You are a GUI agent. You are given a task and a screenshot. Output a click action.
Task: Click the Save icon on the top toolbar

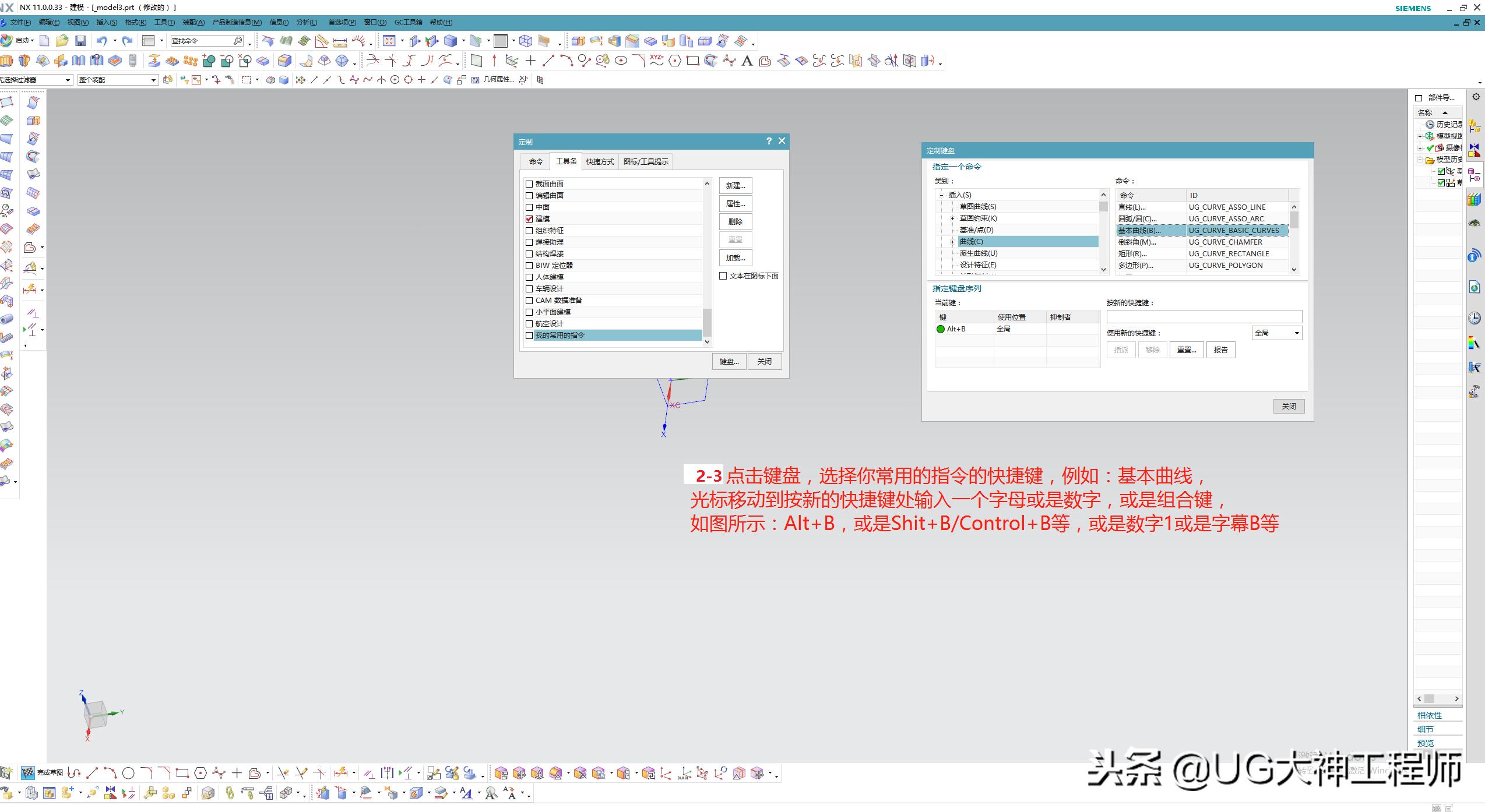click(81, 40)
